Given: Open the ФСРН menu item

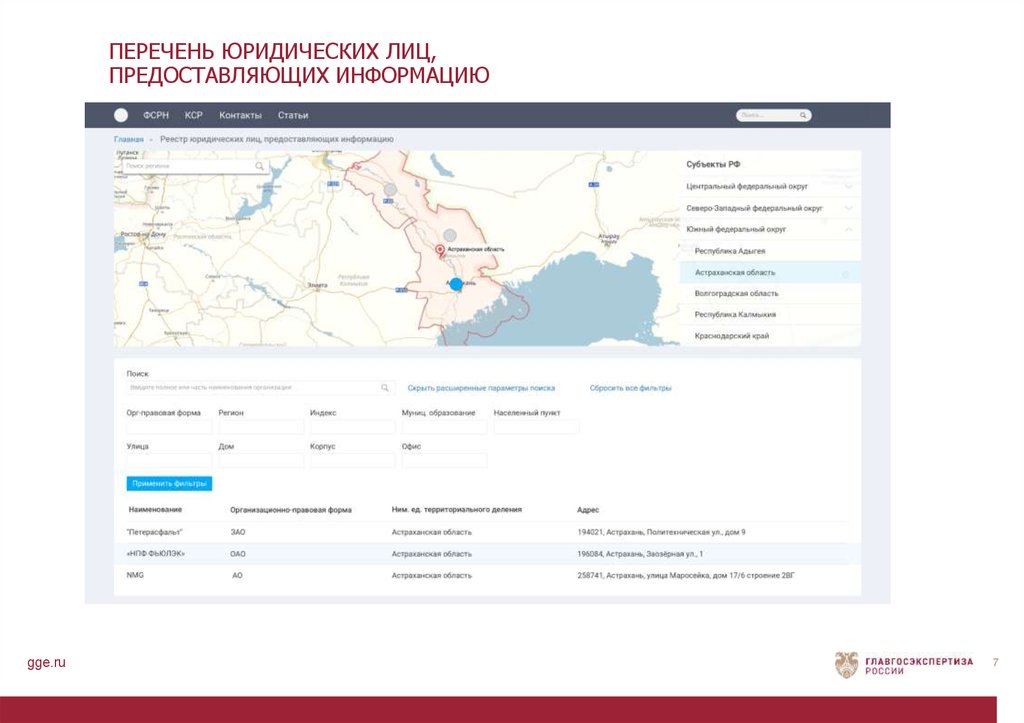Looking at the screenshot, I should tap(156, 115).
